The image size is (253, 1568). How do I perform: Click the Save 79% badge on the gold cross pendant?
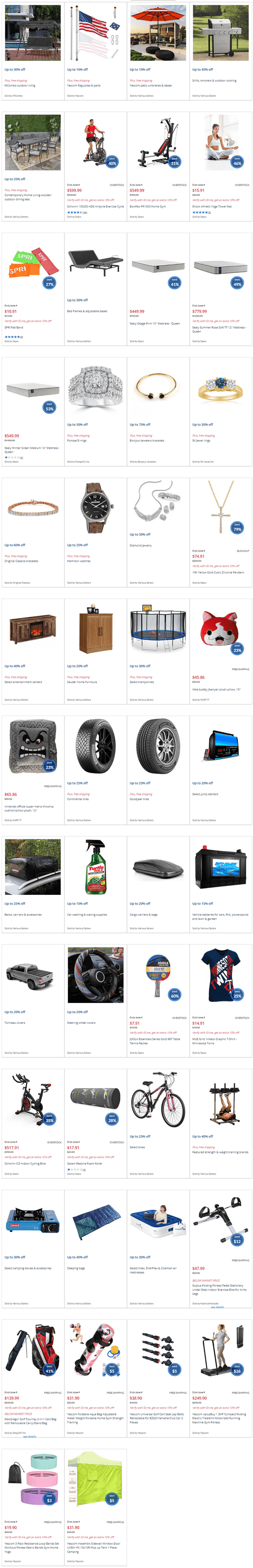tap(237, 527)
